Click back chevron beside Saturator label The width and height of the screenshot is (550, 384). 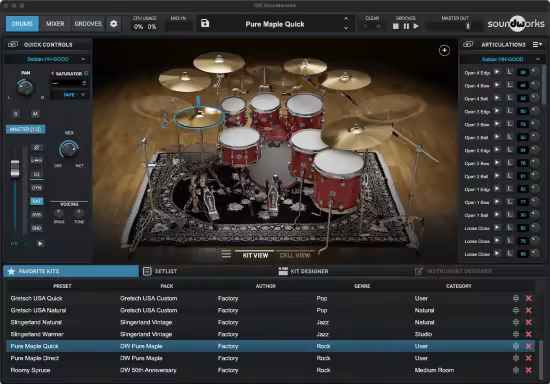(53, 73)
